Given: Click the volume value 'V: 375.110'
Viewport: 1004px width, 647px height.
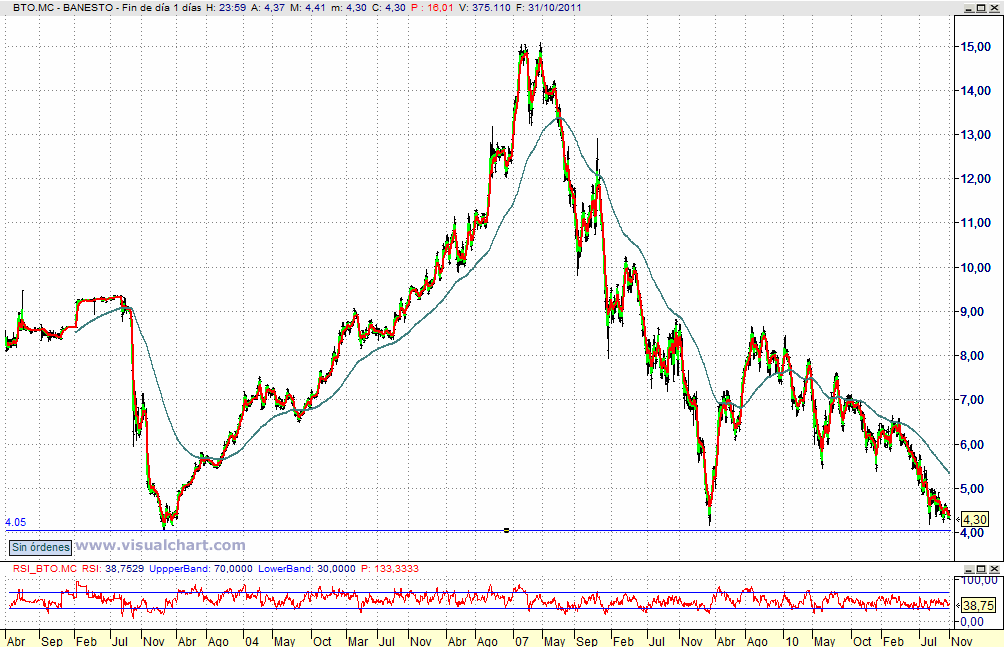Looking at the screenshot, I should (485, 8).
